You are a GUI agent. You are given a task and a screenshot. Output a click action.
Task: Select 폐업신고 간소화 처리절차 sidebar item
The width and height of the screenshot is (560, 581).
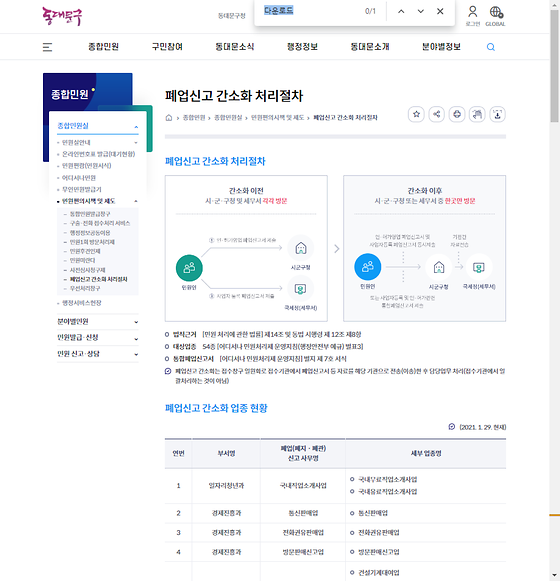99,279
